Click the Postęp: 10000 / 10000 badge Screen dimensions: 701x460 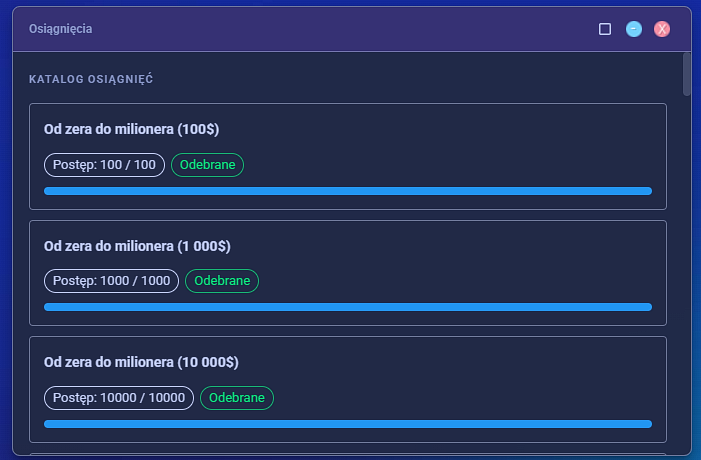pyautogui.click(x=119, y=398)
